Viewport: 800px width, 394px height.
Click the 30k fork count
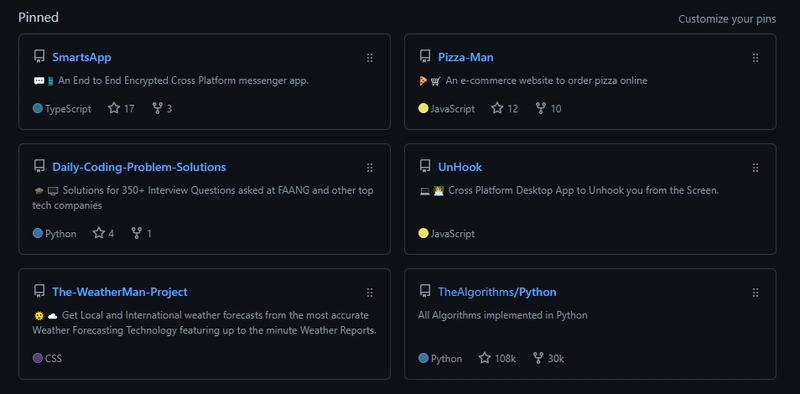(556, 359)
